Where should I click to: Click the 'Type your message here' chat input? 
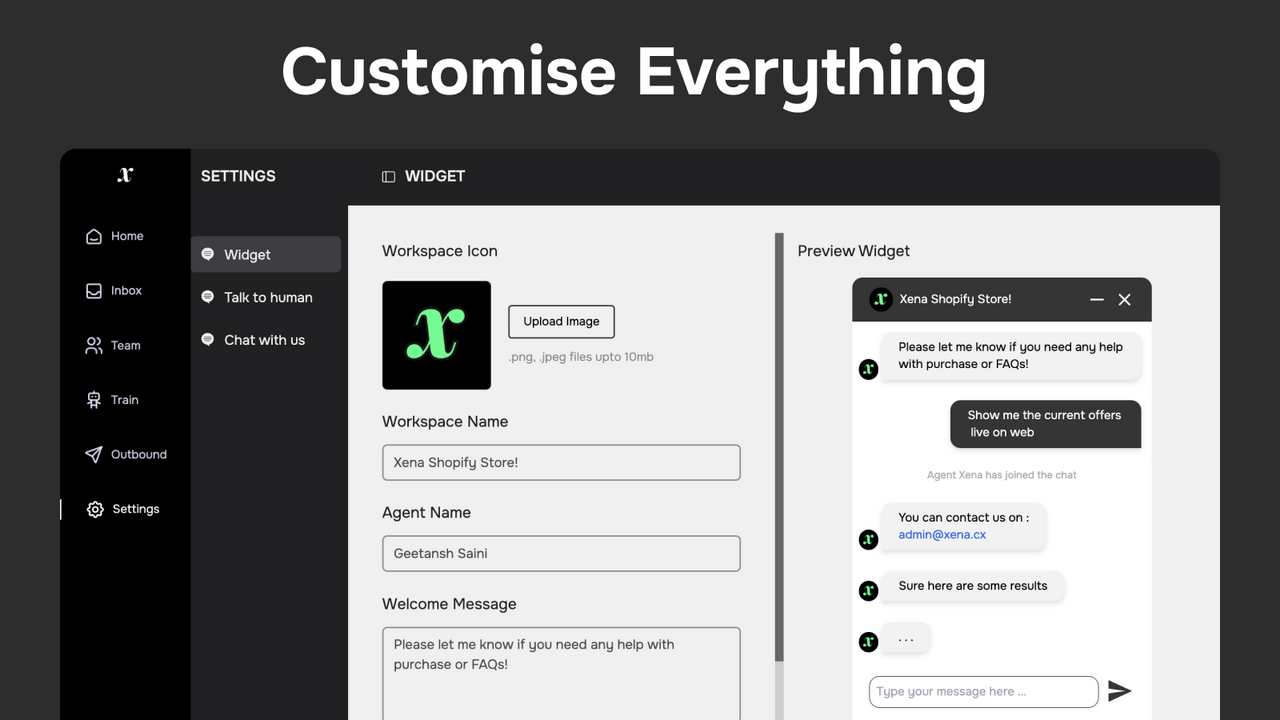coord(983,692)
